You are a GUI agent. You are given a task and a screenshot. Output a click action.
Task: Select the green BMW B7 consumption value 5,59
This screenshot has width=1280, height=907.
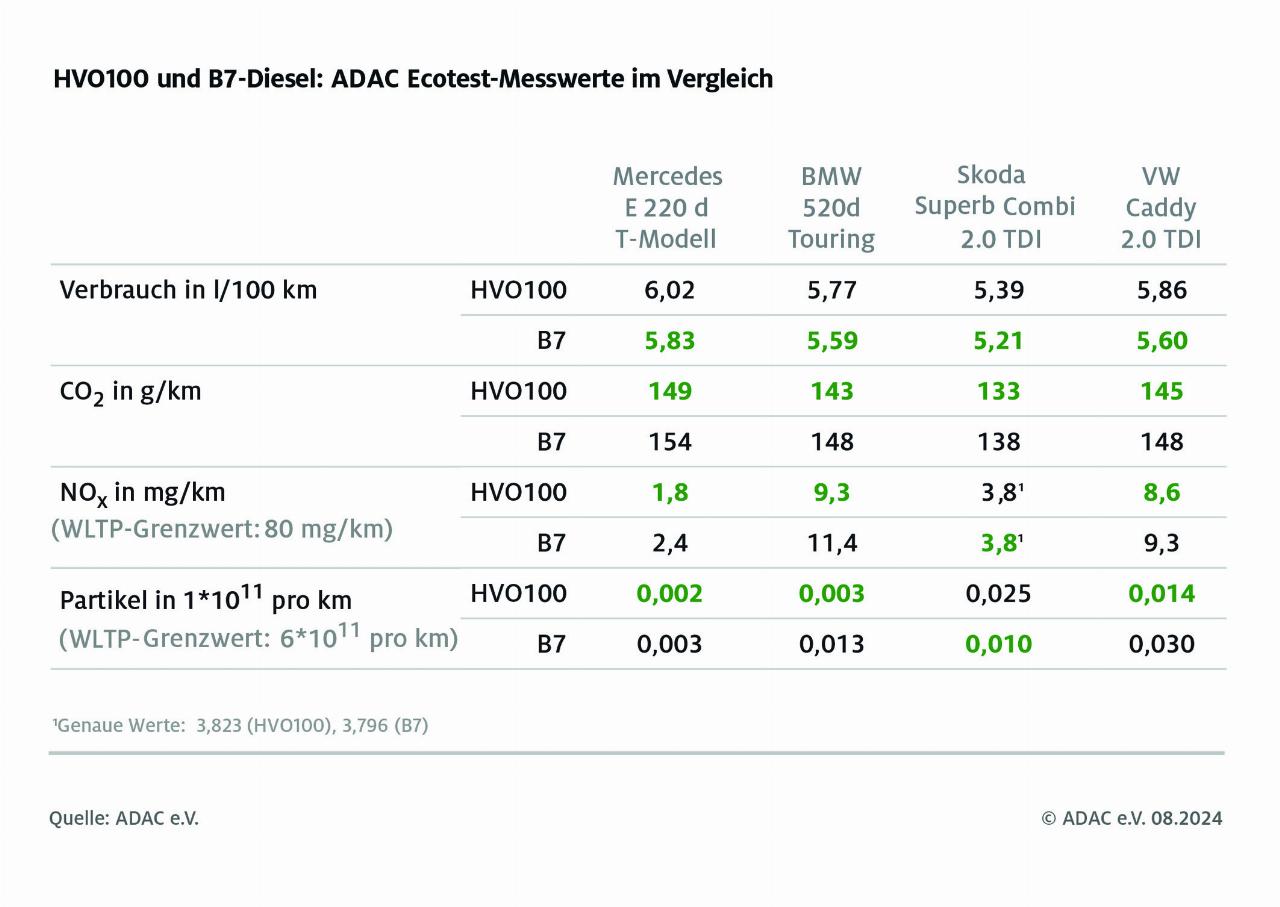point(832,341)
